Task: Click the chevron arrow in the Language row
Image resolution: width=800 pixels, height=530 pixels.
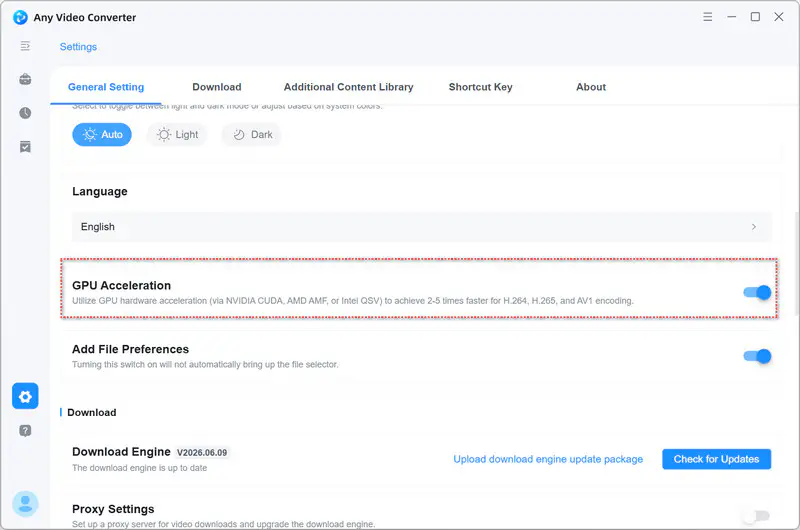Action: click(x=754, y=226)
